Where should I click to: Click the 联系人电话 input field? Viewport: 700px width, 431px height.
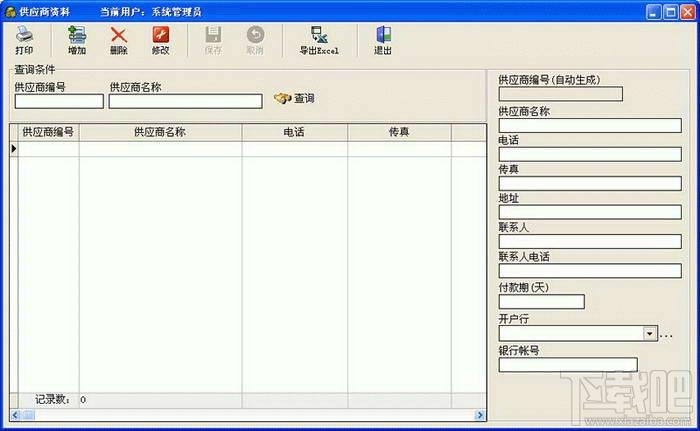click(590, 271)
